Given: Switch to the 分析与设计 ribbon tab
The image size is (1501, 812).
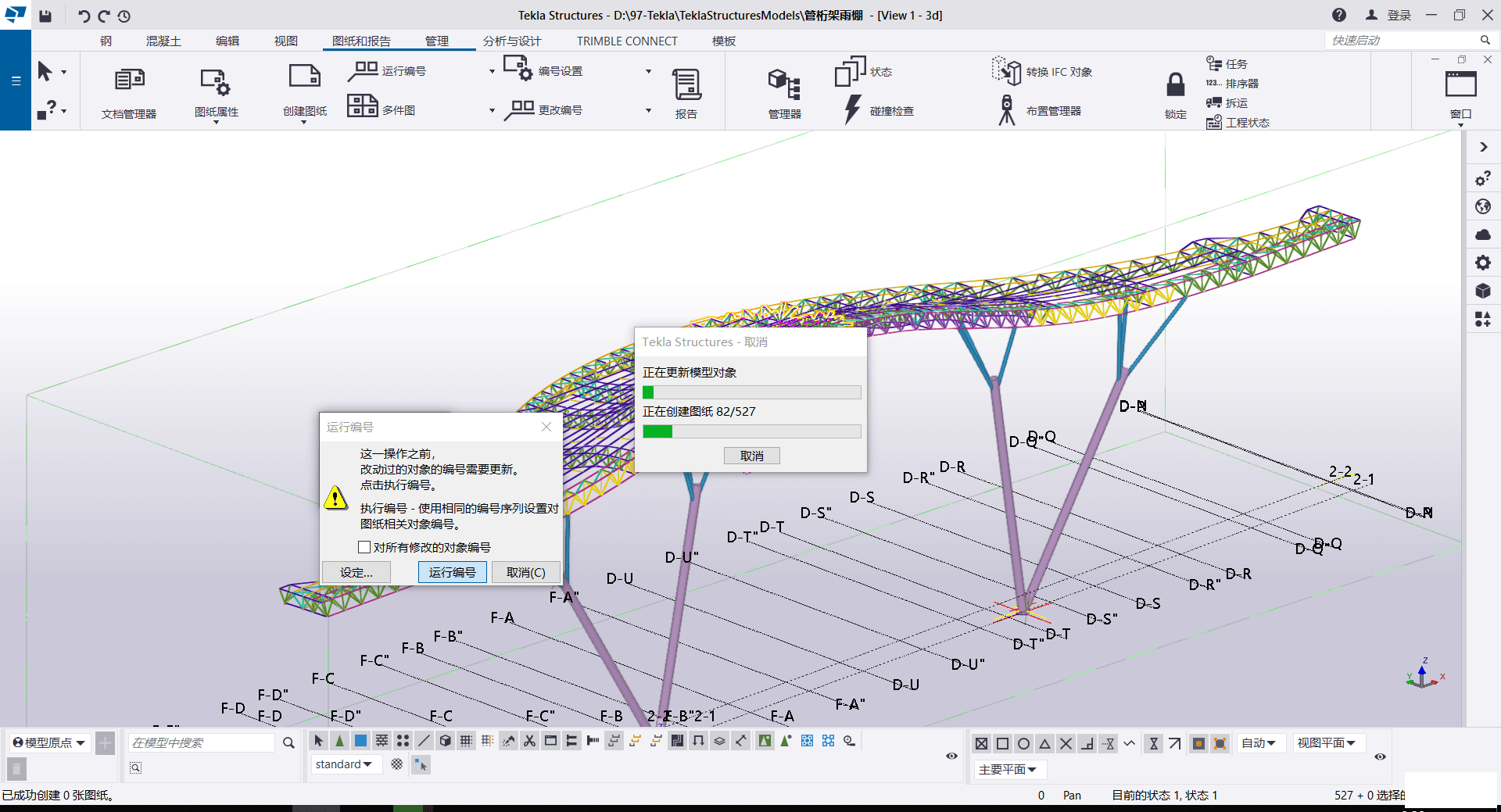Looking at the screenshot, I should pyautogui.click(x=512, y=41).
